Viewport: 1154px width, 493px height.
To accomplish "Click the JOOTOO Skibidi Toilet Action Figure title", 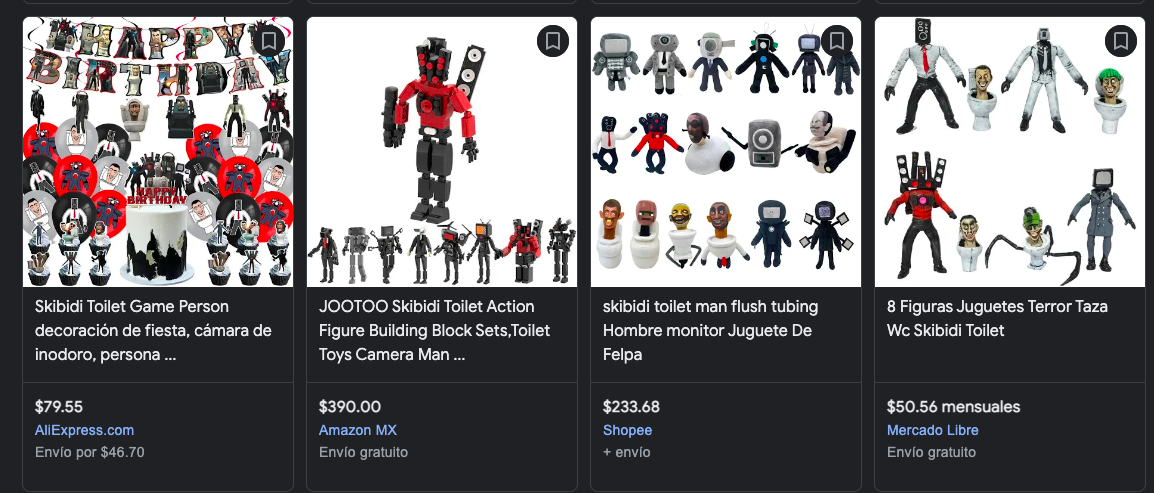I will pyautogui.click(x=436, y=330).
